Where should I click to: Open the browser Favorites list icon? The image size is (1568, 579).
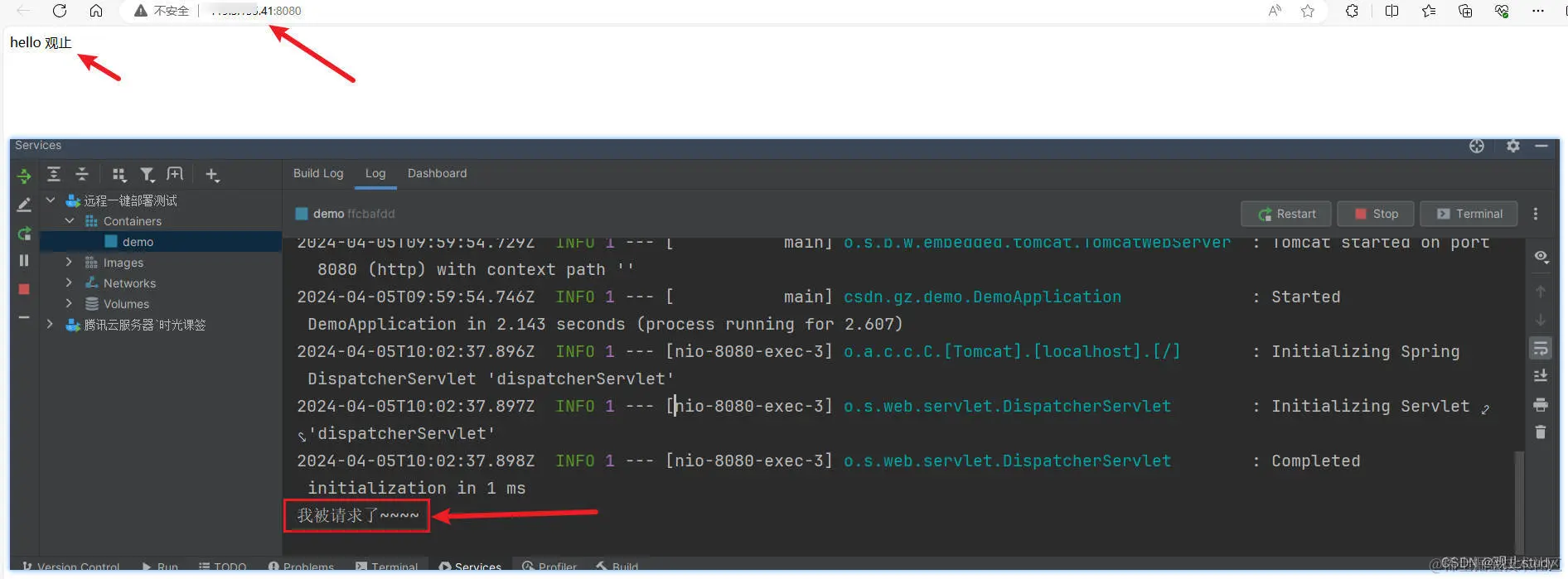point(1429,11)
